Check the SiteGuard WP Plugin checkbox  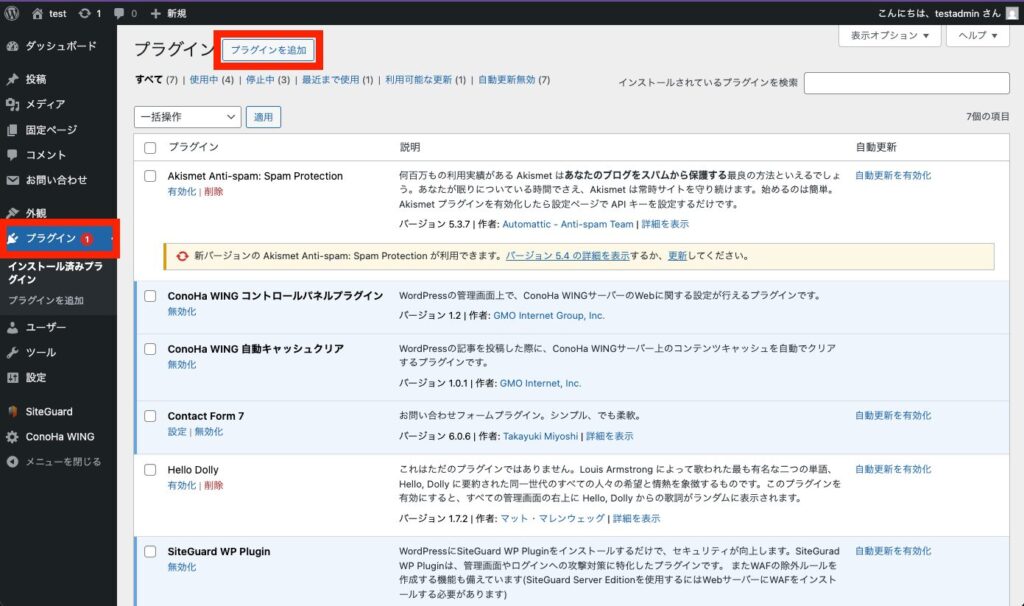[150, 552]
